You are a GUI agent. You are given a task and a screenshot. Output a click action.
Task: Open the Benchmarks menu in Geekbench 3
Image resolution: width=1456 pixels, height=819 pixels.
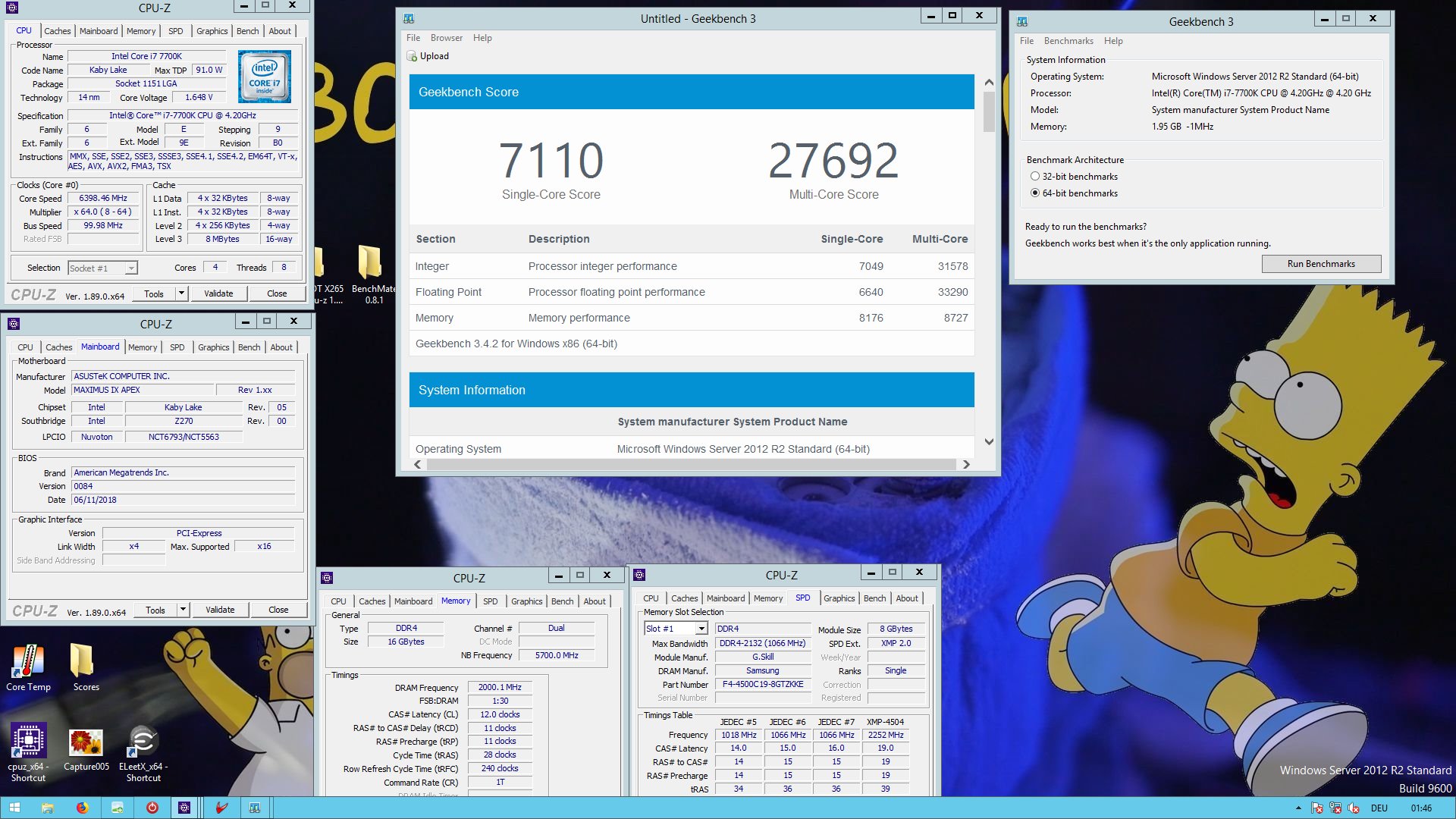(x=1068, y=41)
